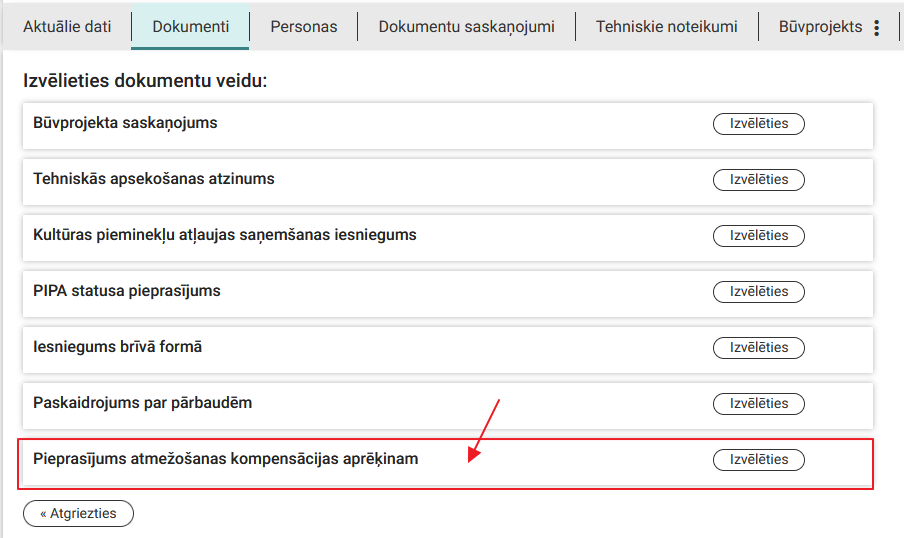The width and height of the screenshot is (904, 538).
Task: Click the Tehniskās apsekošanas atzinums row label
Action: [153, 179]
